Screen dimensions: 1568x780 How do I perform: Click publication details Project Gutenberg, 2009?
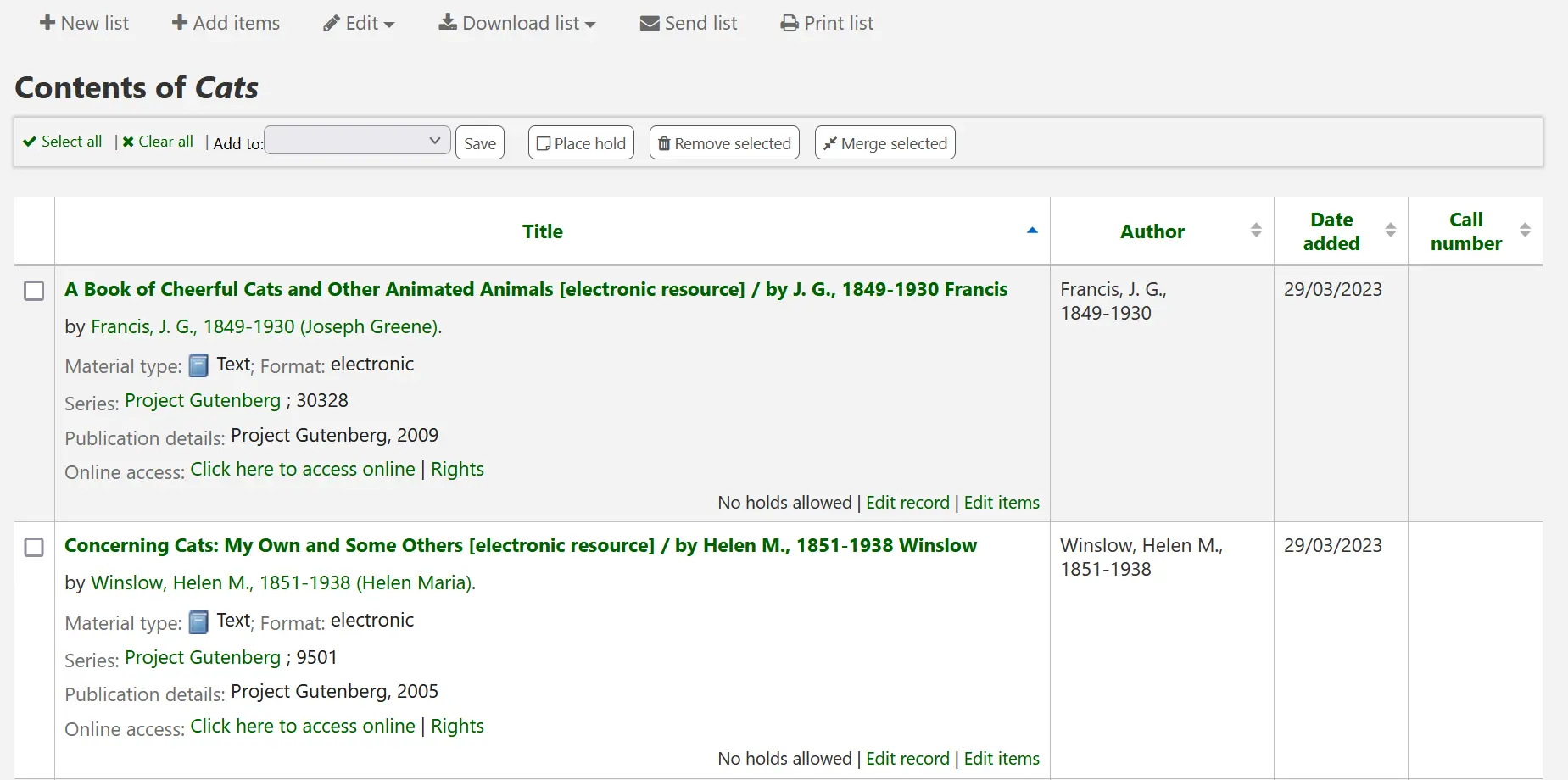coord(335,435)
